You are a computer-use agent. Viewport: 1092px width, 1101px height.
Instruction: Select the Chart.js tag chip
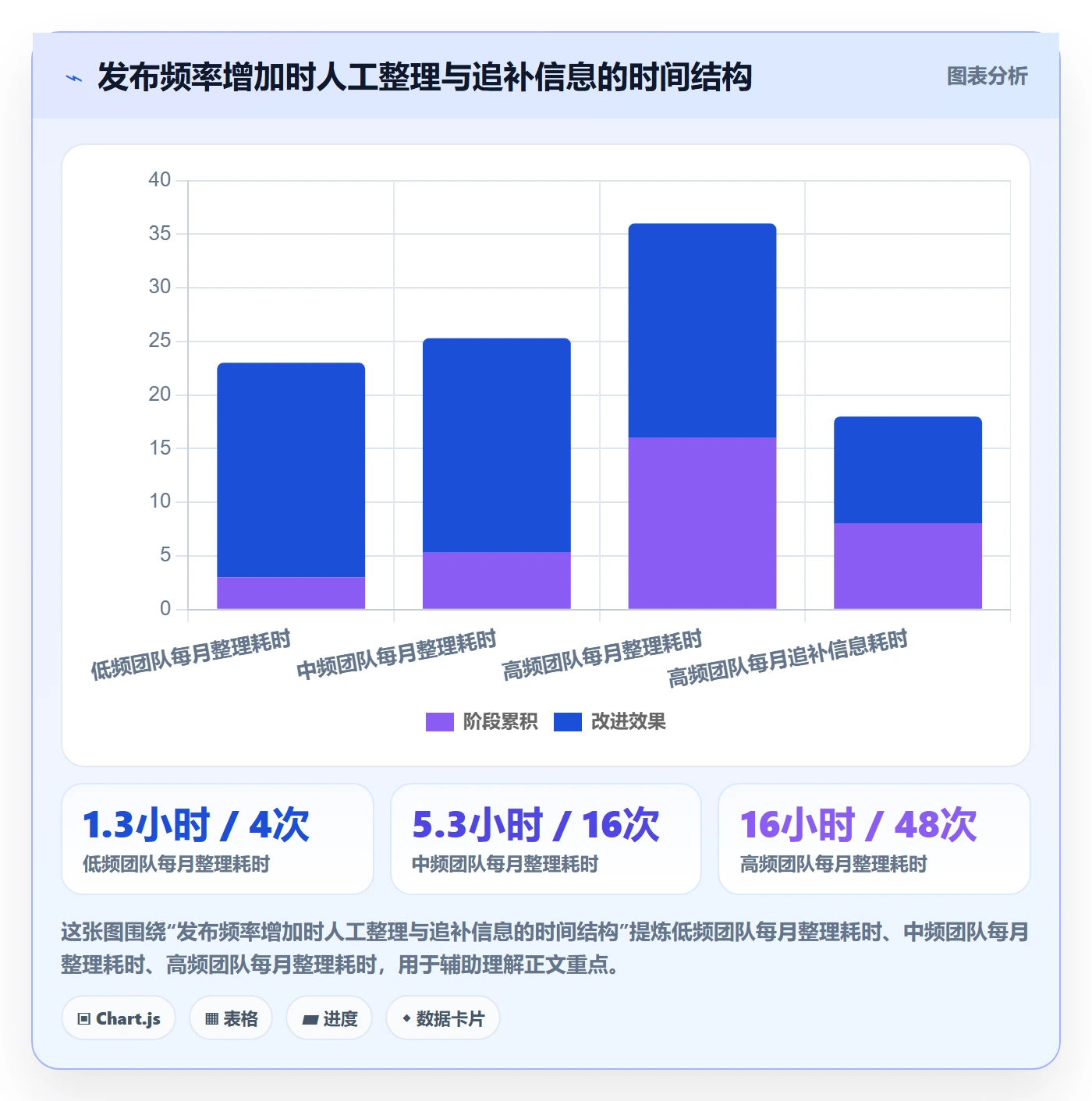tap(119, 1018)
